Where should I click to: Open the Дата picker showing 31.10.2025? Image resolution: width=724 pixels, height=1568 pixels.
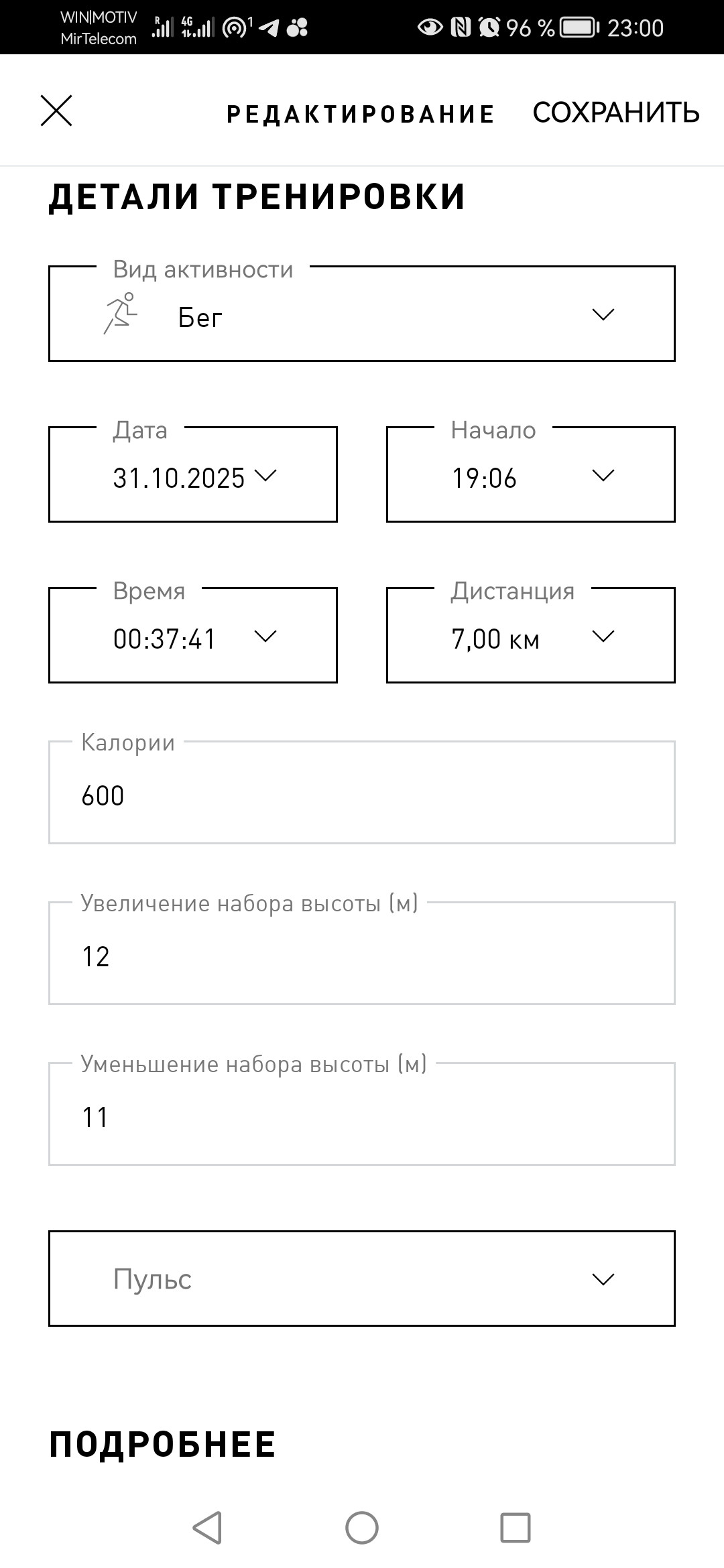coord(193,474)
